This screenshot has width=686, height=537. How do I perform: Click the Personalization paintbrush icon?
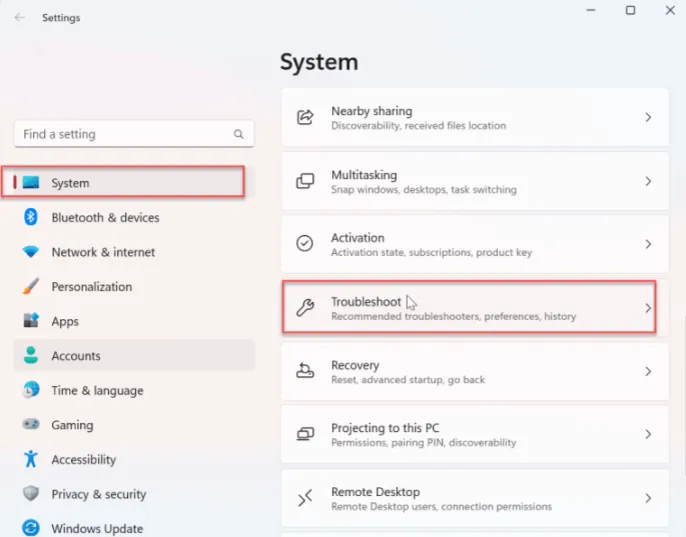[31, 287]
